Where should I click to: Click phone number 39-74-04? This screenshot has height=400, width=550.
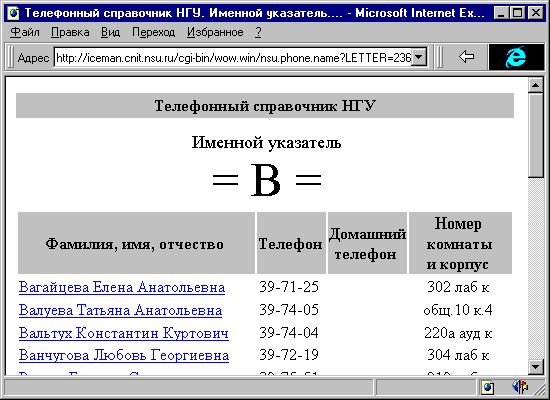coord(289,333)
